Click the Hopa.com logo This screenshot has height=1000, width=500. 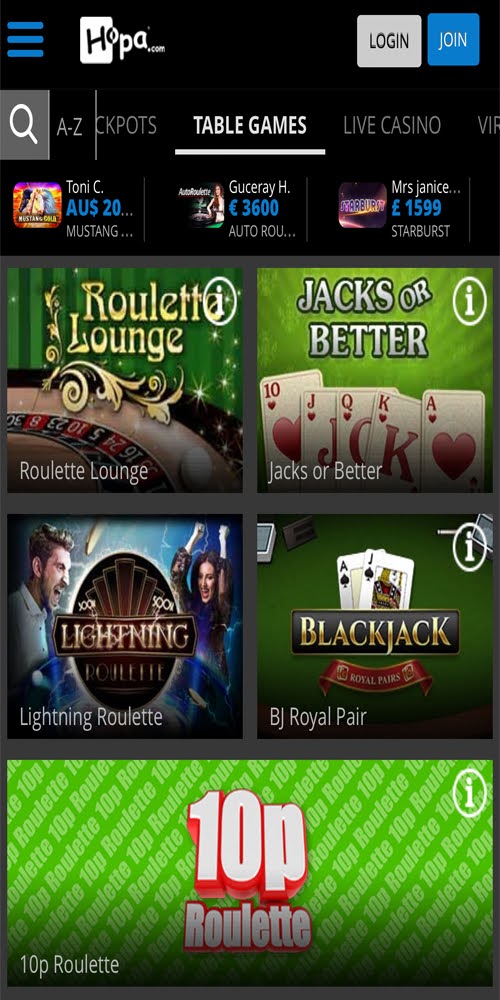tap(122, 40)
